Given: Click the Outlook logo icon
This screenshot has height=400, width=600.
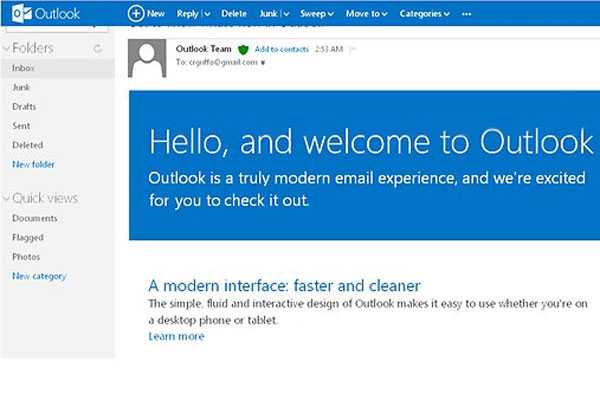Looking at the screenshot, I should point(21,13).
